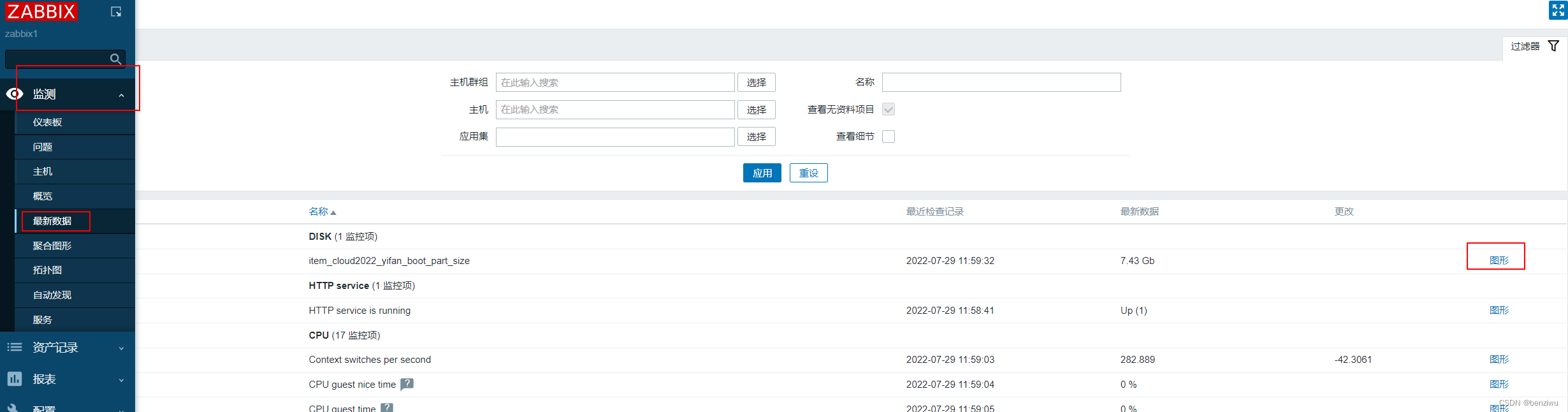Sort by the 名称 column header

point(322,212)
